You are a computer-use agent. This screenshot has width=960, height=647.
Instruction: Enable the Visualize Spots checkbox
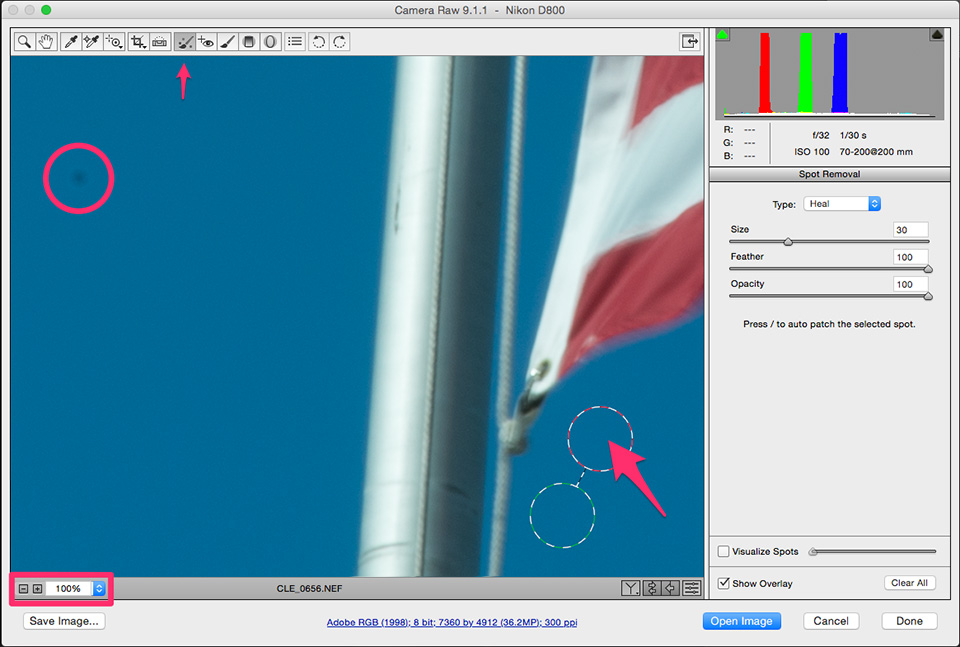[724, 552]
